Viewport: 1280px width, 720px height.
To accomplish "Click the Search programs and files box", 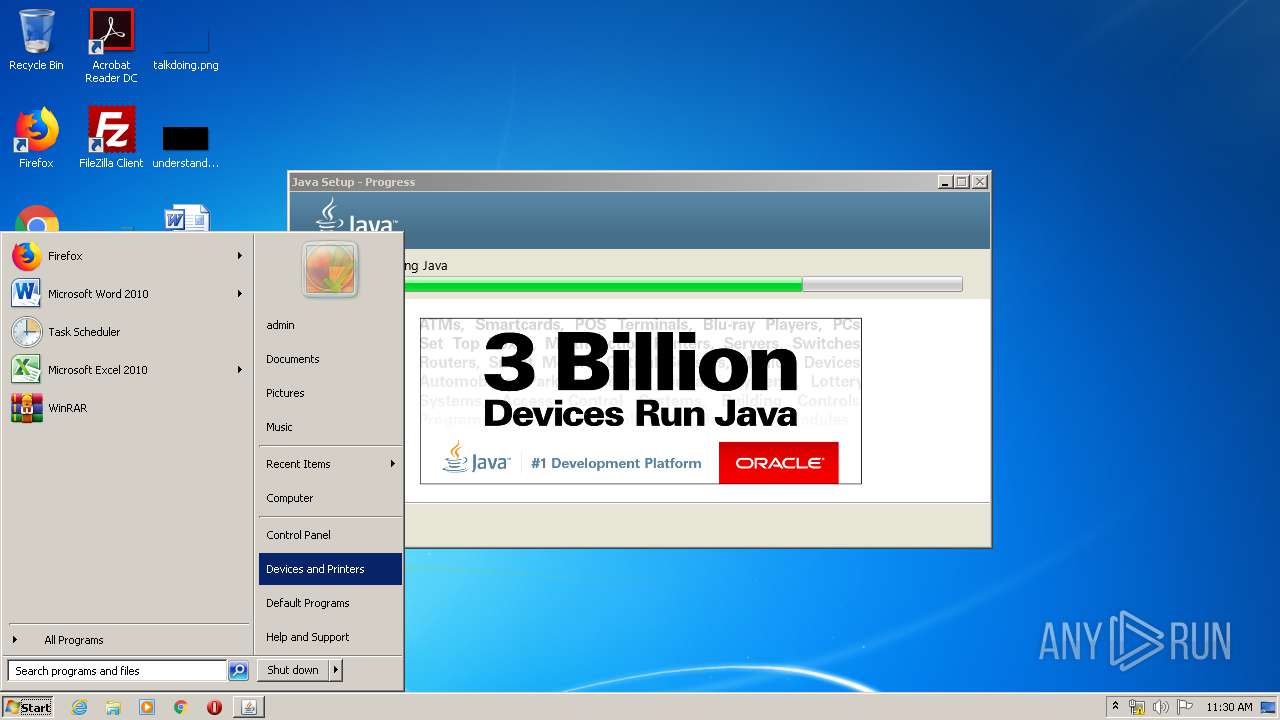I will tap(117, 671).
